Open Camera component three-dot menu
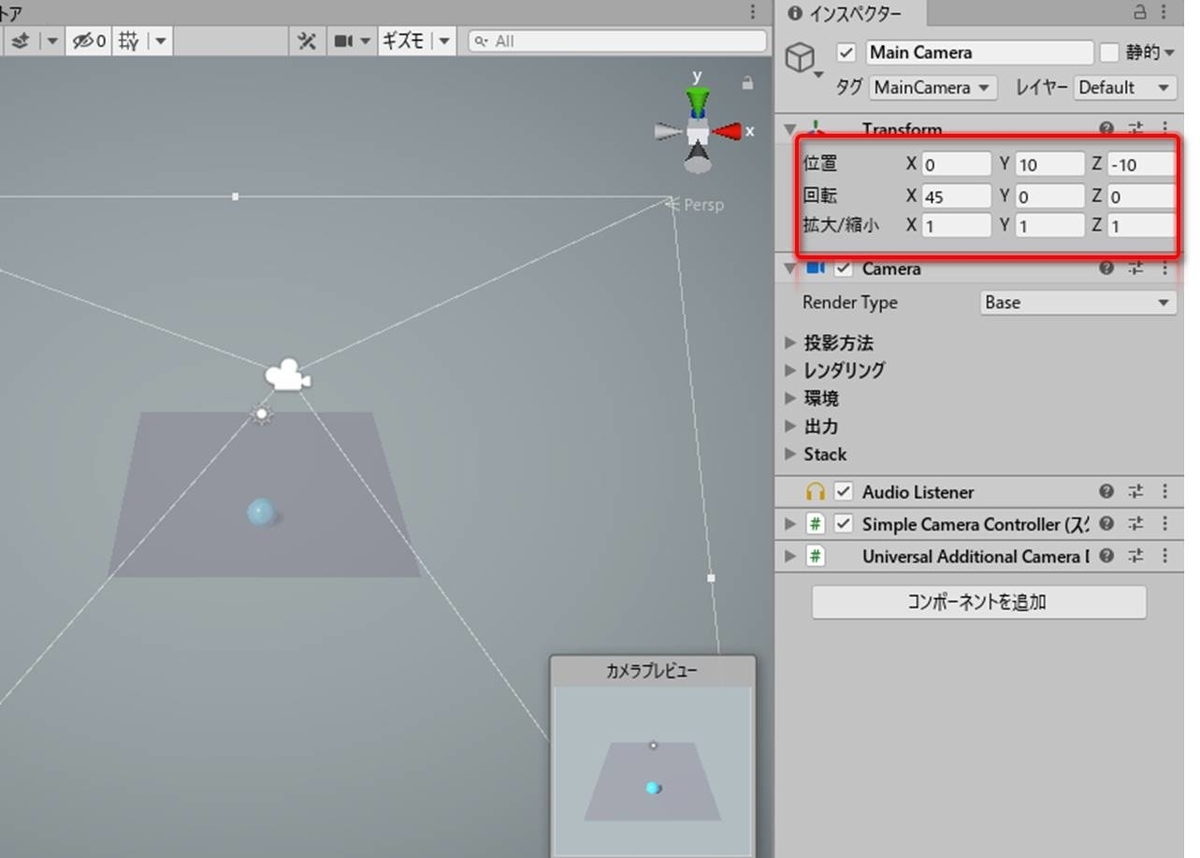This screenshot has height=858, width=1200. 1165,268
